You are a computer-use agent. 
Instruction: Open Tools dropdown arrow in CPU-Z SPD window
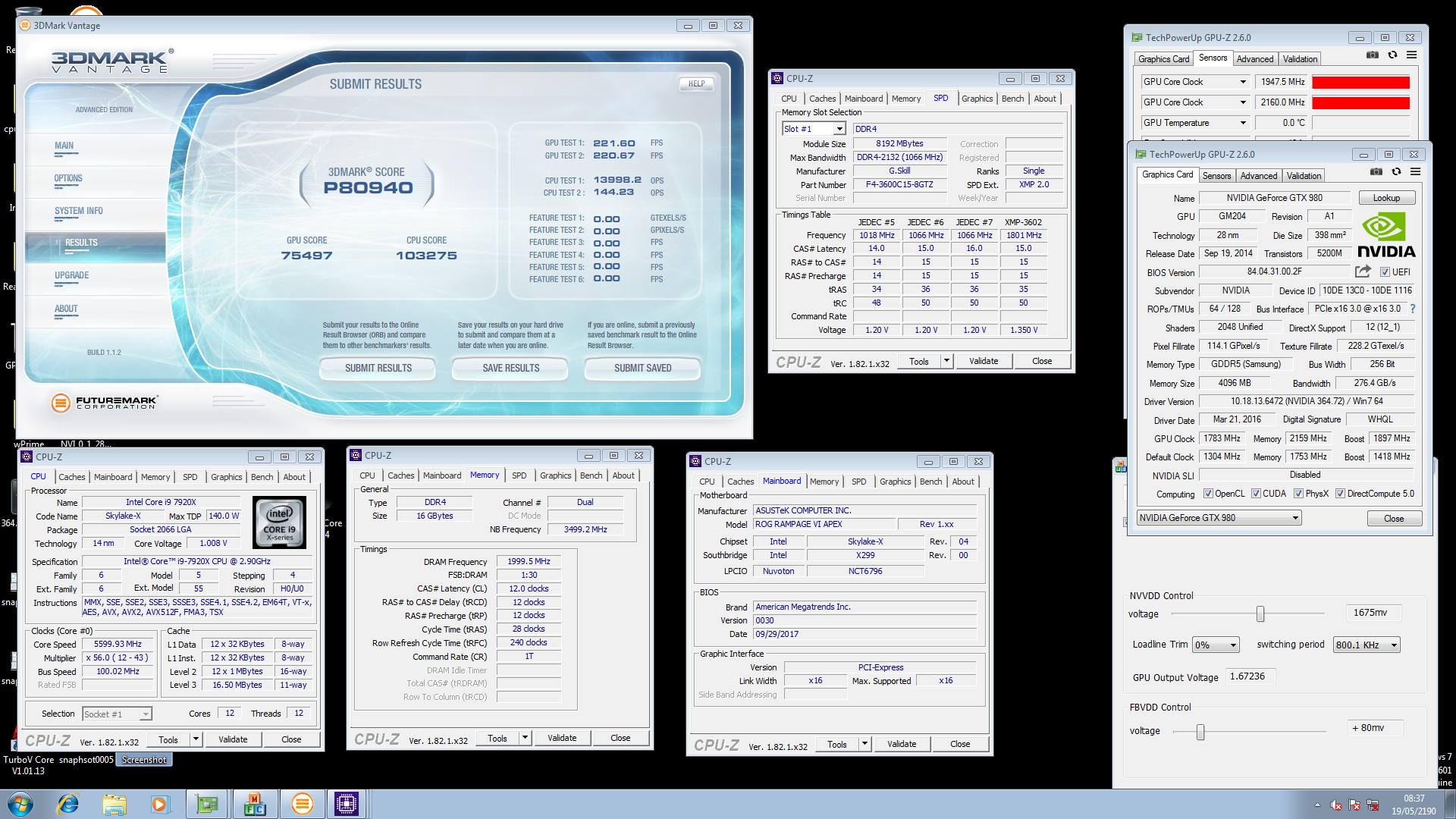946,361
